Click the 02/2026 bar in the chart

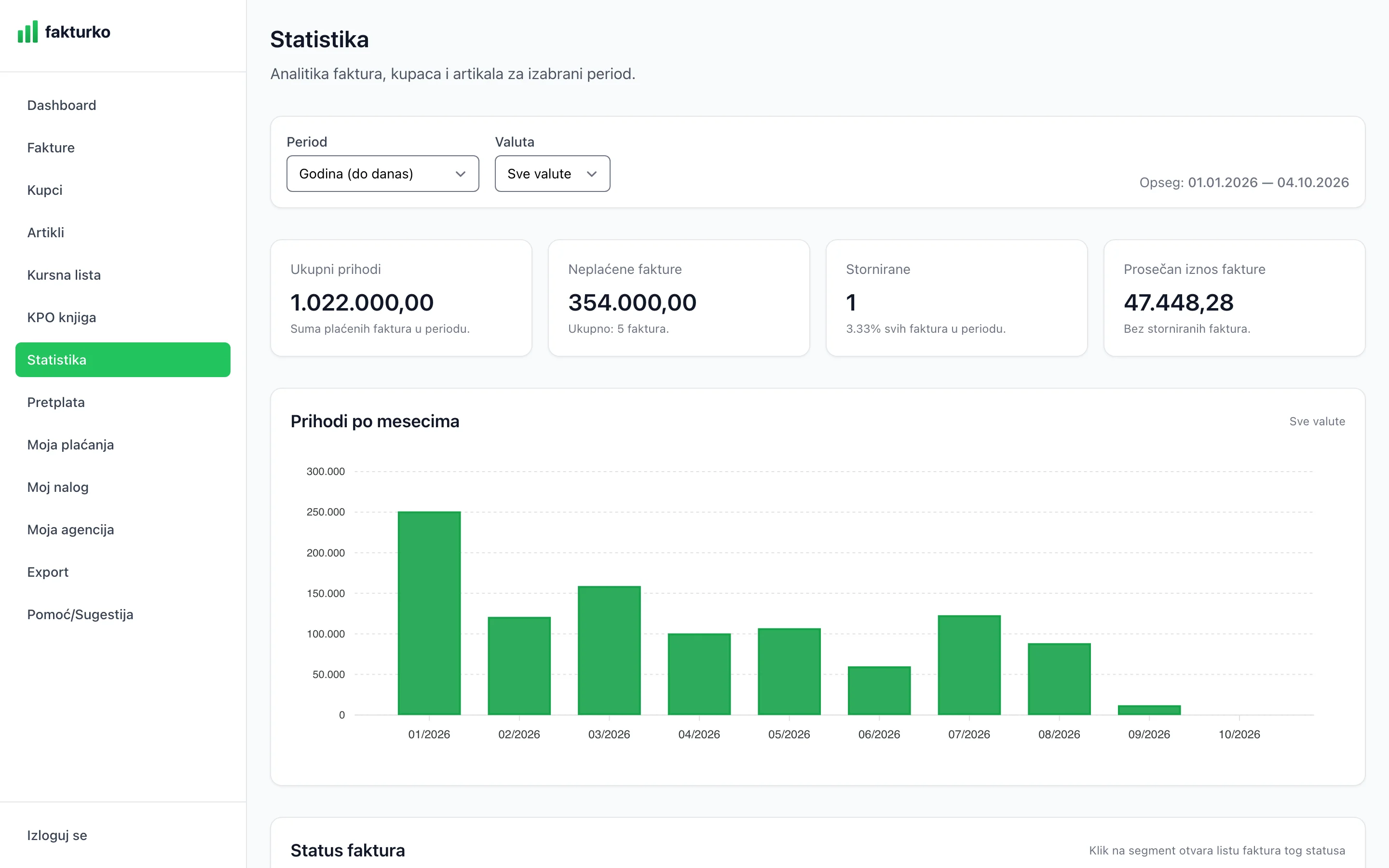tap(519, 666)
